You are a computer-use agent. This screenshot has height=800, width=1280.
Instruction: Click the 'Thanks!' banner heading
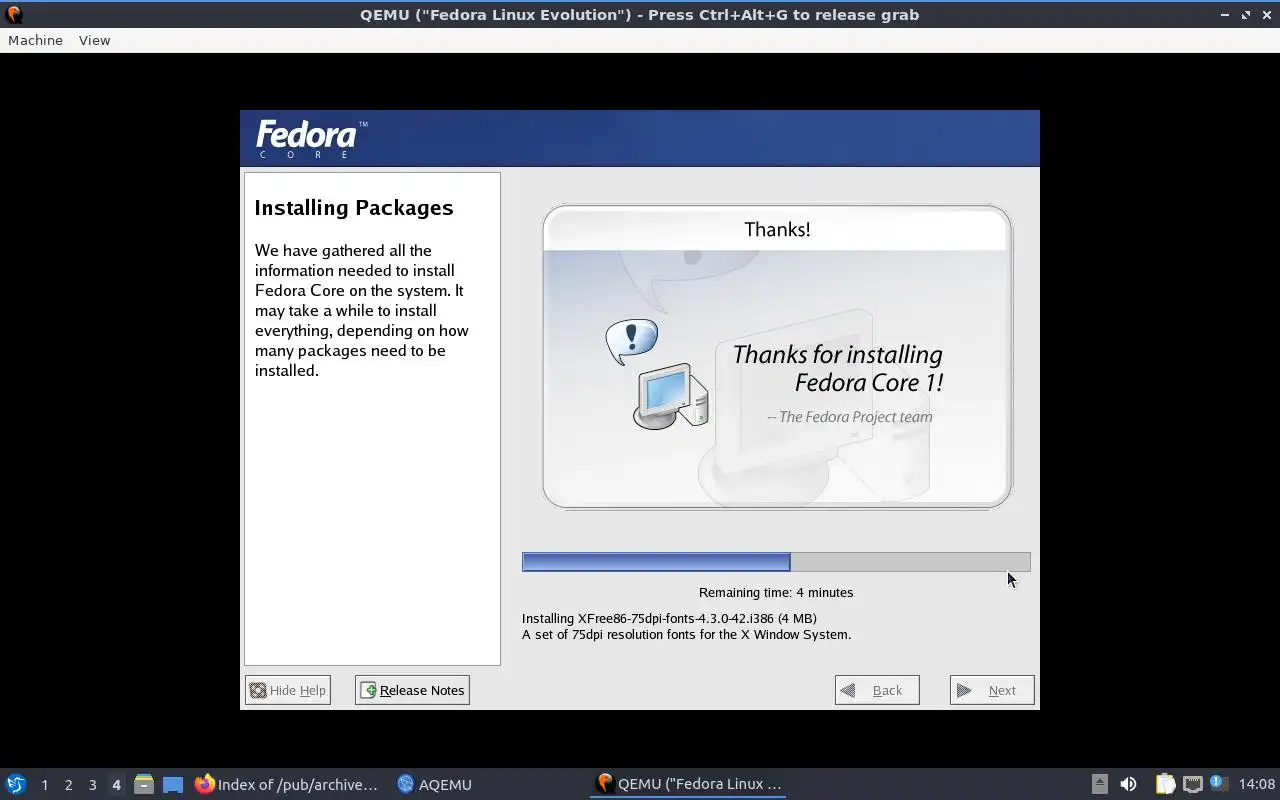777,229
